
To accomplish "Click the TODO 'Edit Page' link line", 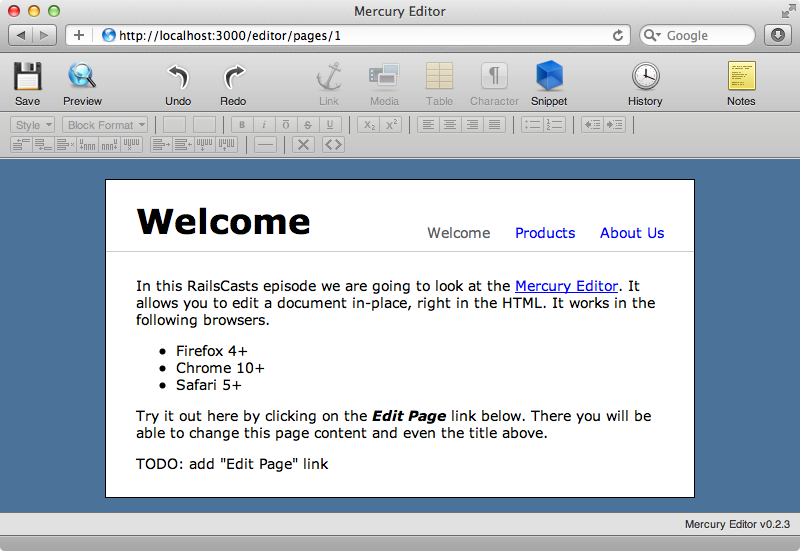I will pos(232,464).
